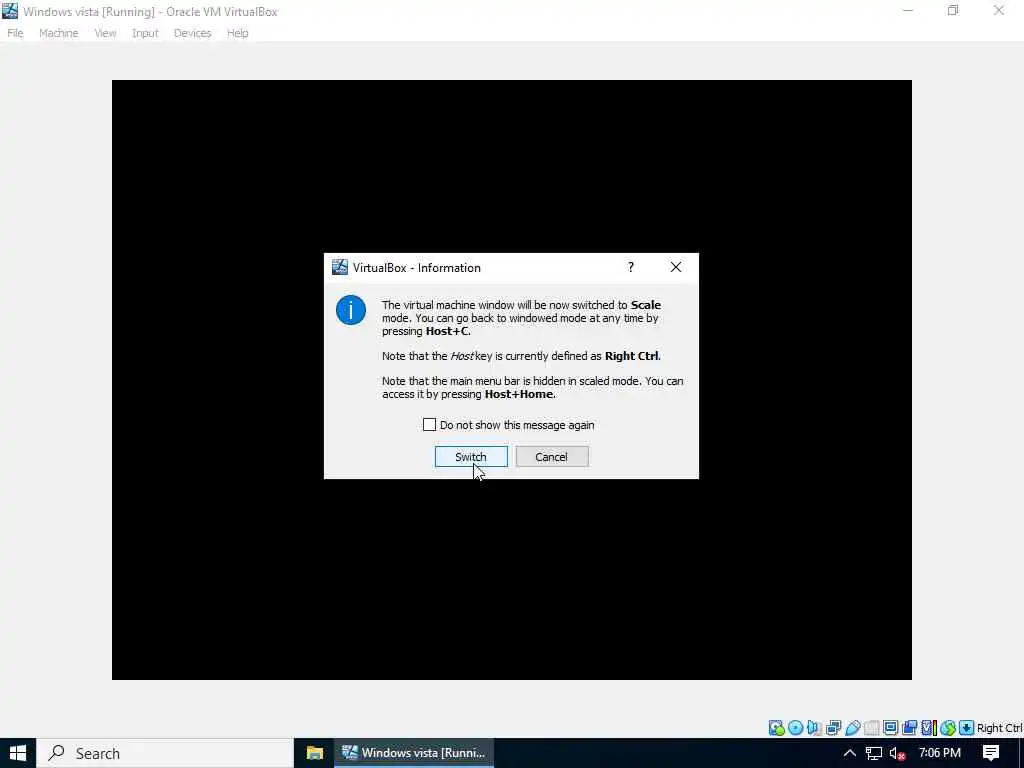Click the Switch button in the dialog
This screenshot has height=768, width=1024.
[x=471, y=456]
